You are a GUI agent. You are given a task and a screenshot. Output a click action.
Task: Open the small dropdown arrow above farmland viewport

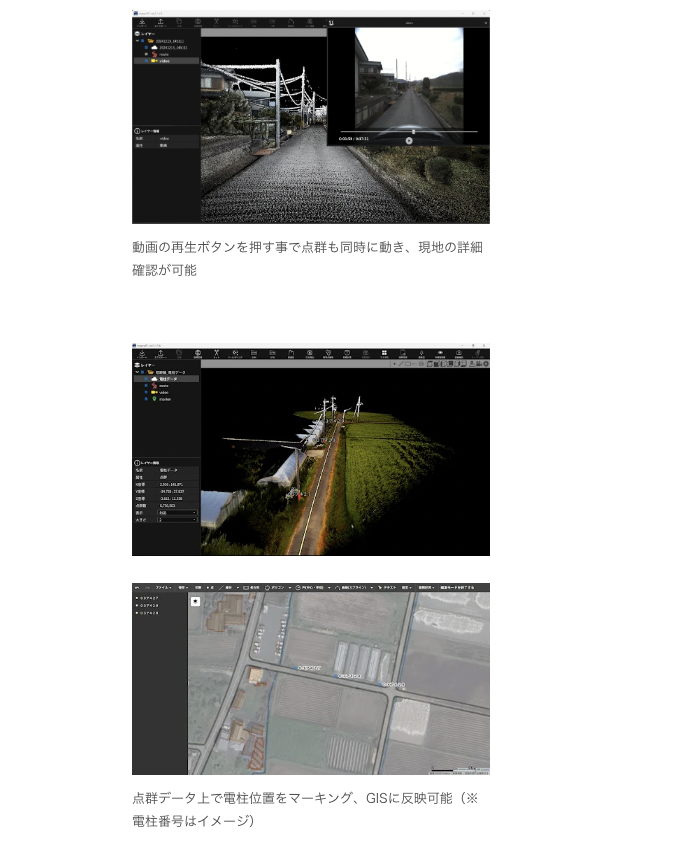pos(394,364)
